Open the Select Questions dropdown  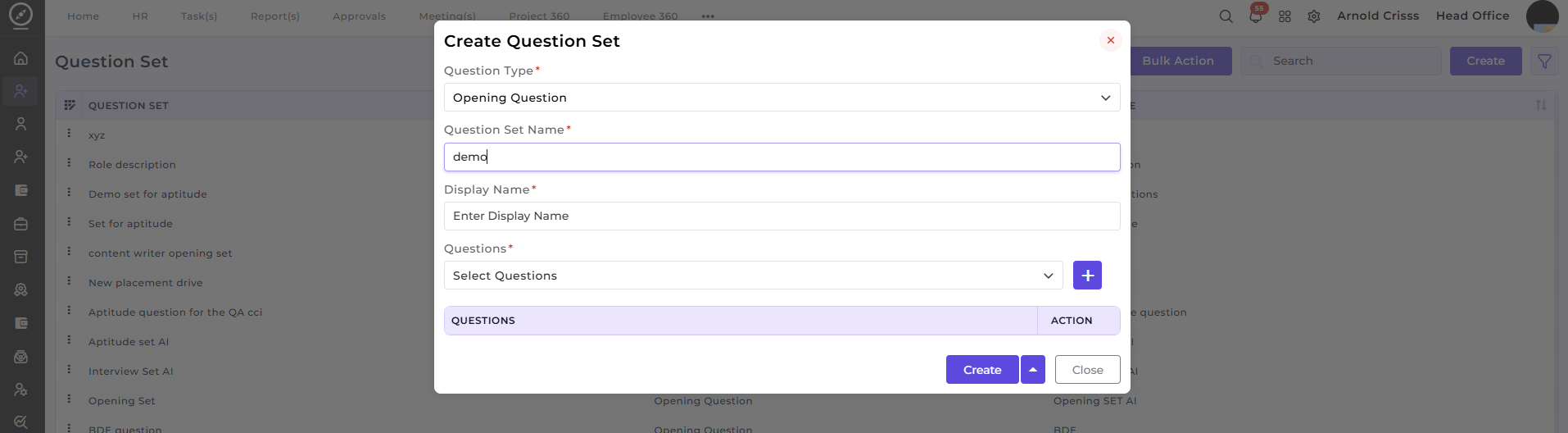click(753, 276)
